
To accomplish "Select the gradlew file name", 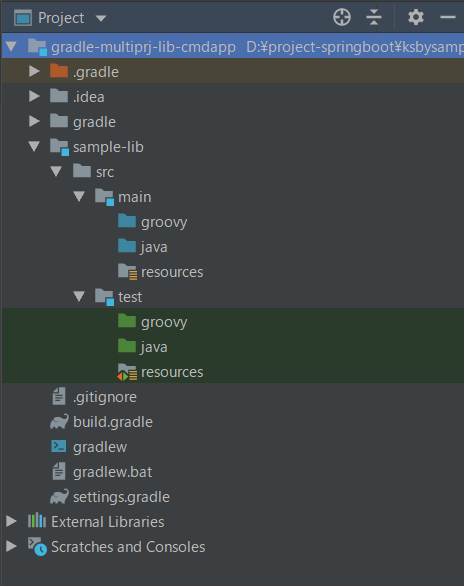I will click(100, 447).
